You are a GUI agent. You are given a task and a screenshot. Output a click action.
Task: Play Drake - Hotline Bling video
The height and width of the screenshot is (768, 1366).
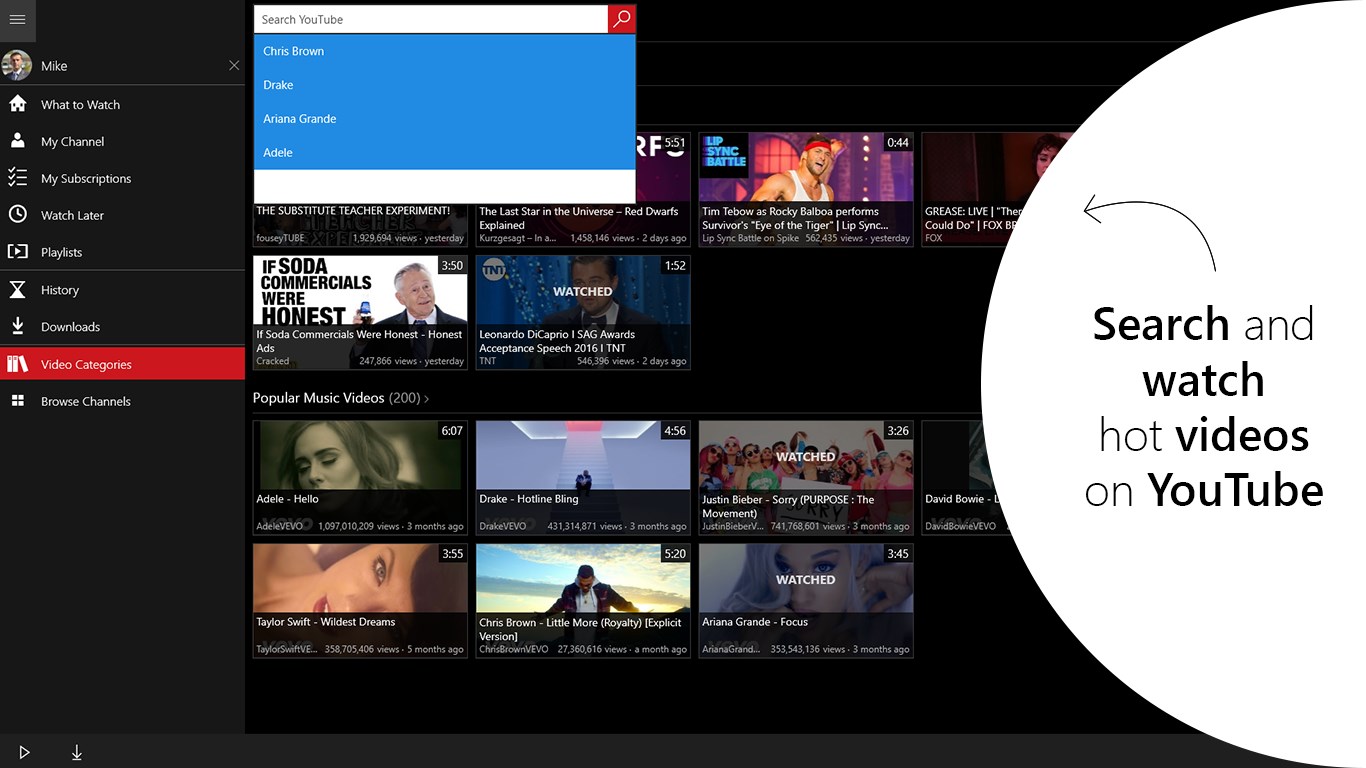click(x=583, y=477)
